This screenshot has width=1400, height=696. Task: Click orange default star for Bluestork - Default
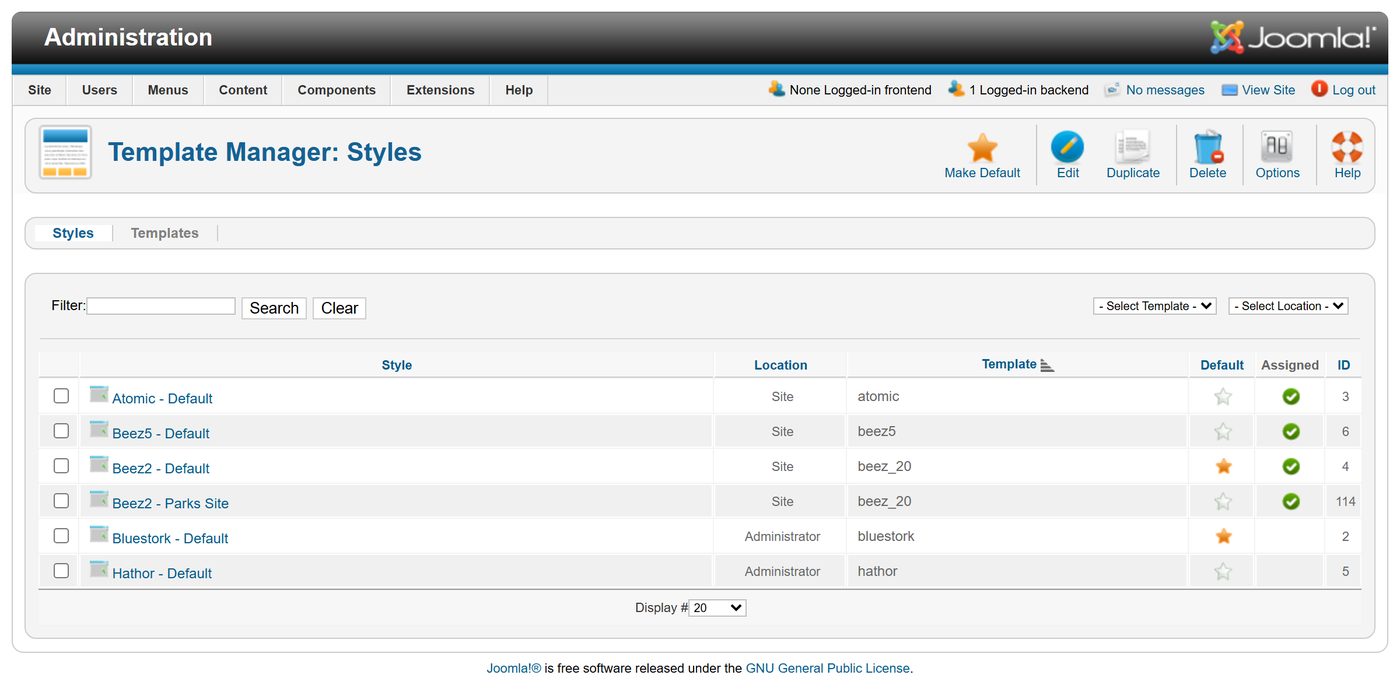pos(1223,537)
